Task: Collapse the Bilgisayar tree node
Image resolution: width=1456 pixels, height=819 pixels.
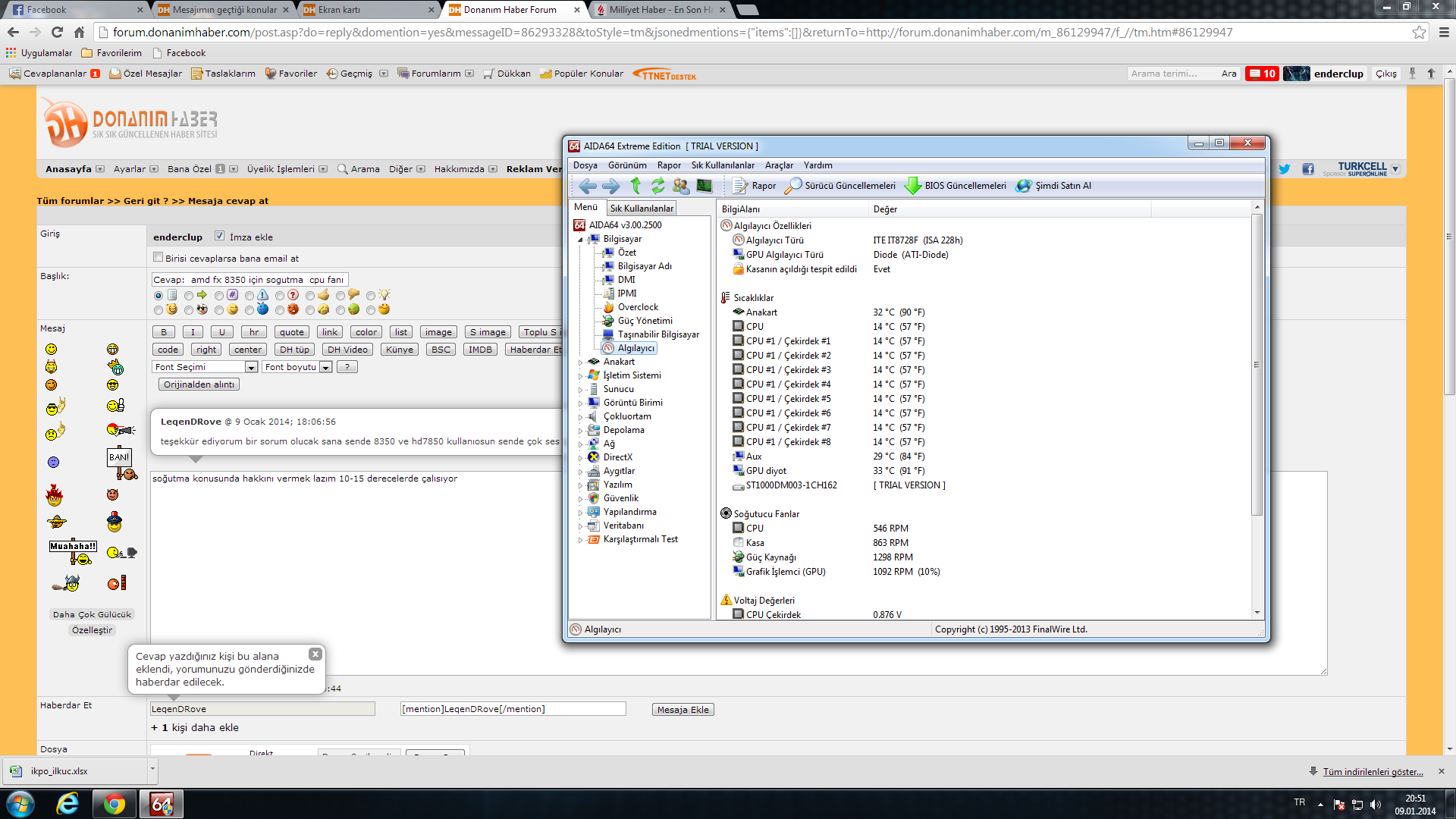Action: pyautogui.click(x=581, y=240)
